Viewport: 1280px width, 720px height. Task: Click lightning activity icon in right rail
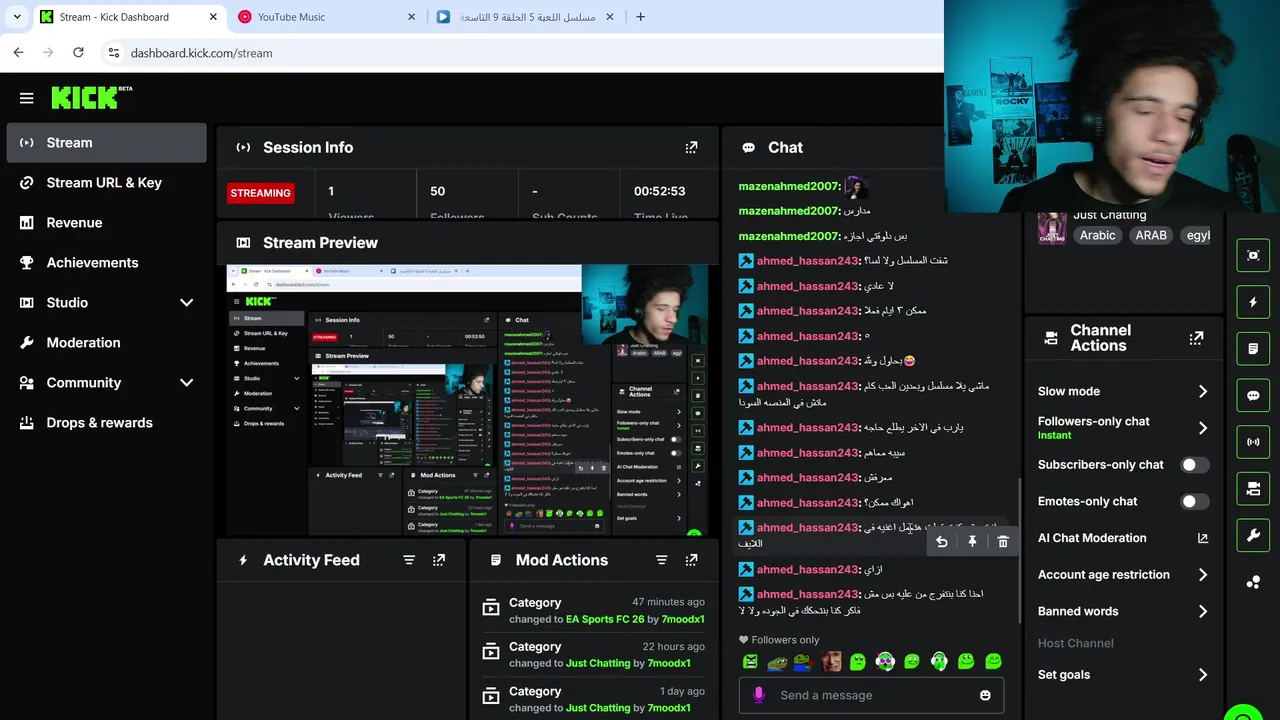[x=1253, y=302]
